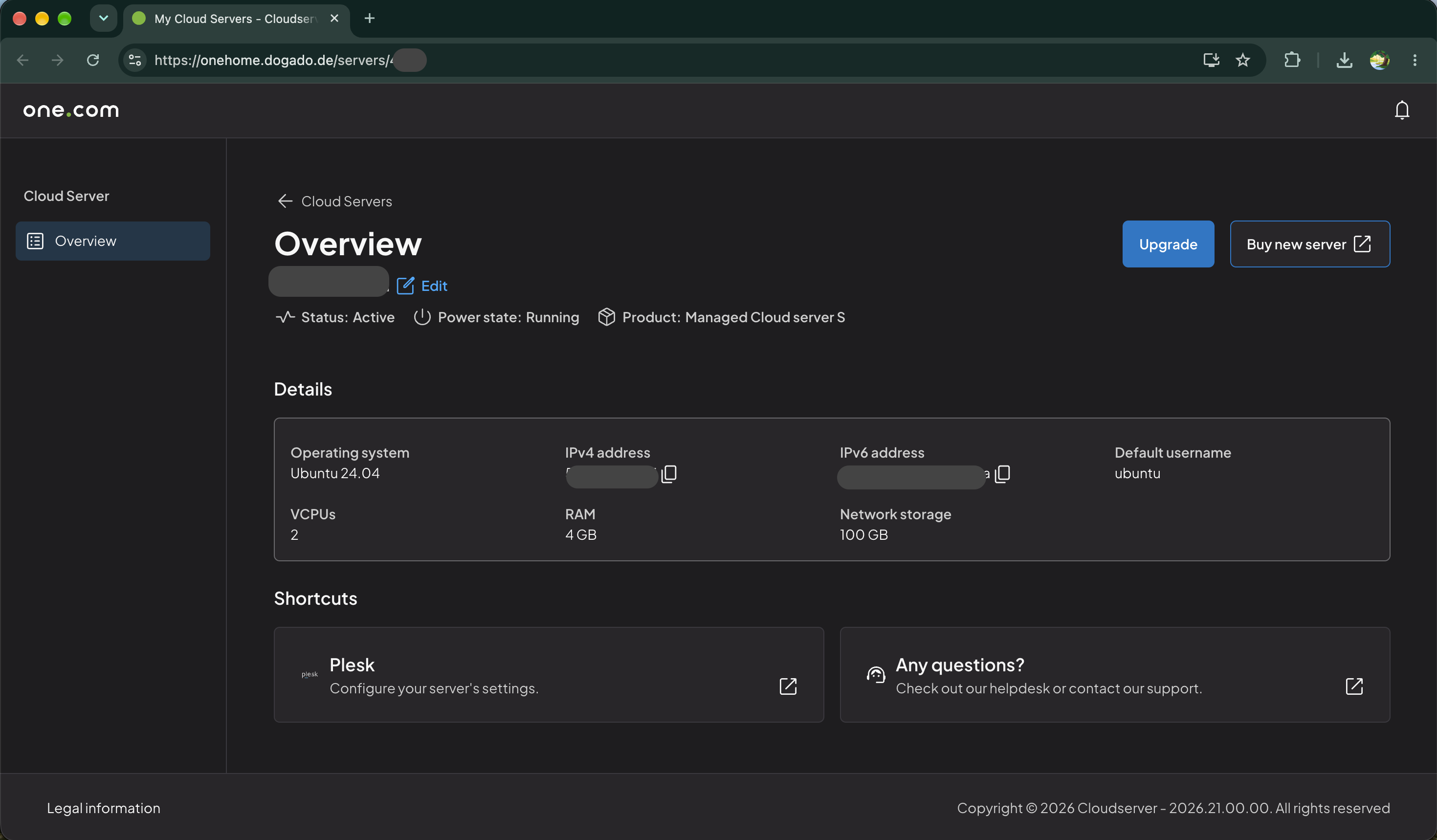
Task: Go back in browser history
Action: coord(23,60)
